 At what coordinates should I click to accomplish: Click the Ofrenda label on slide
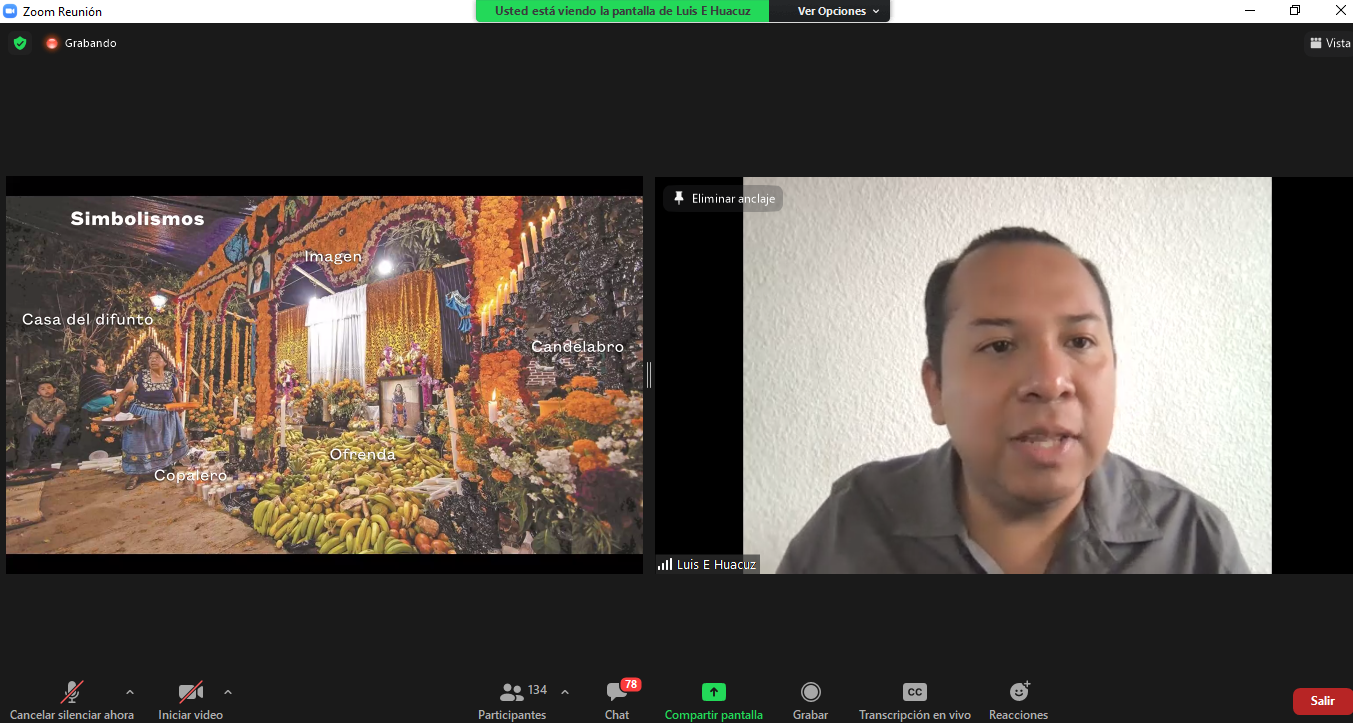pyautogui.click(x=363, y=454)
